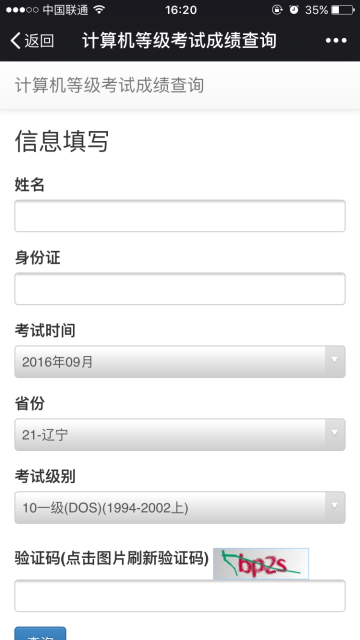Focus the 姓名 input field
360x640 pixels.
(180, 216)
